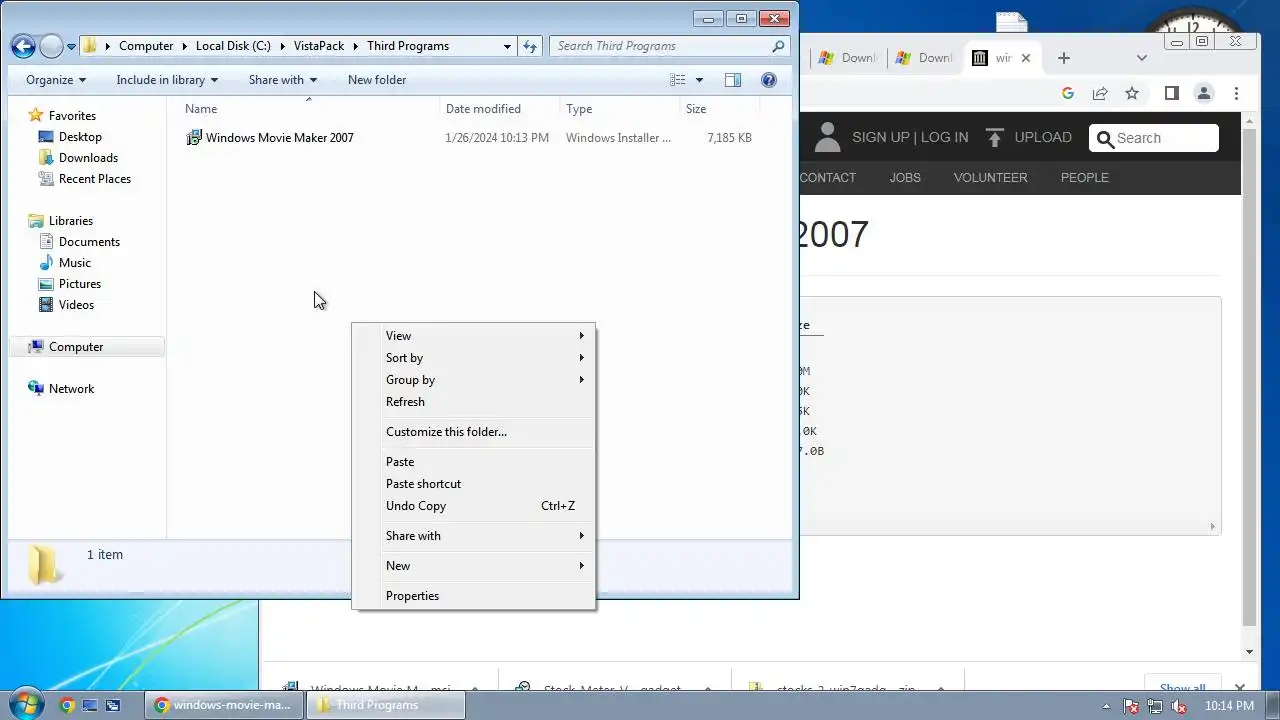
Task: Open Chrome's side panel icon
Action: click(x=1172, y=93)
